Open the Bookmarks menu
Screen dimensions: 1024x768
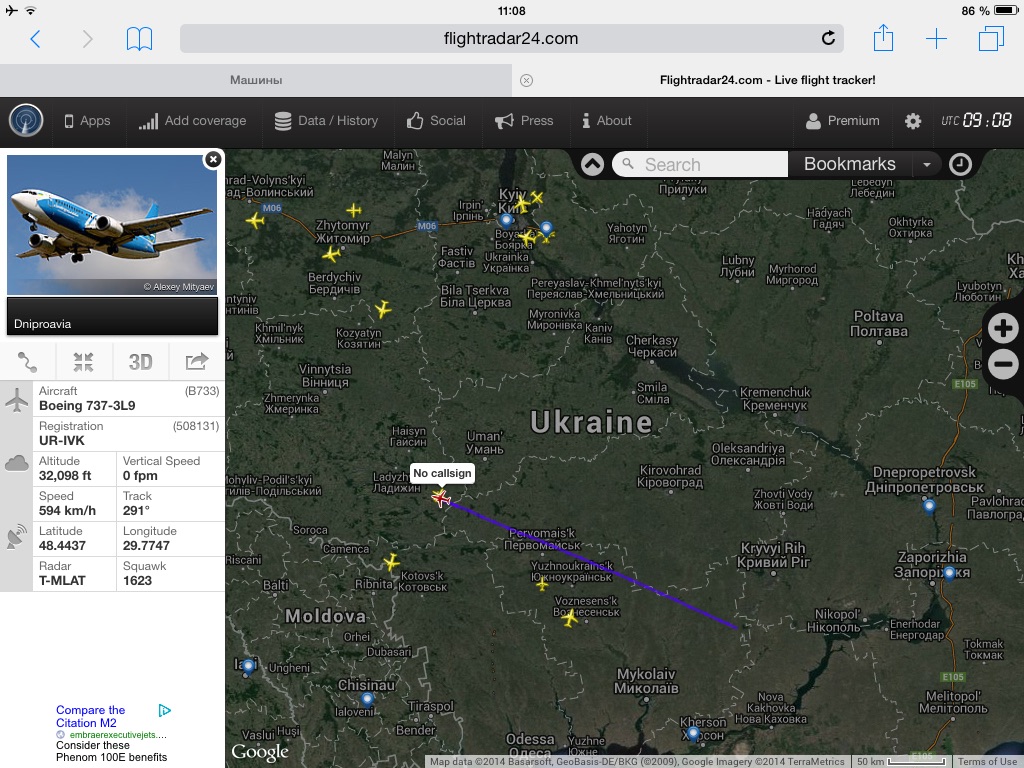pos(850,164)
